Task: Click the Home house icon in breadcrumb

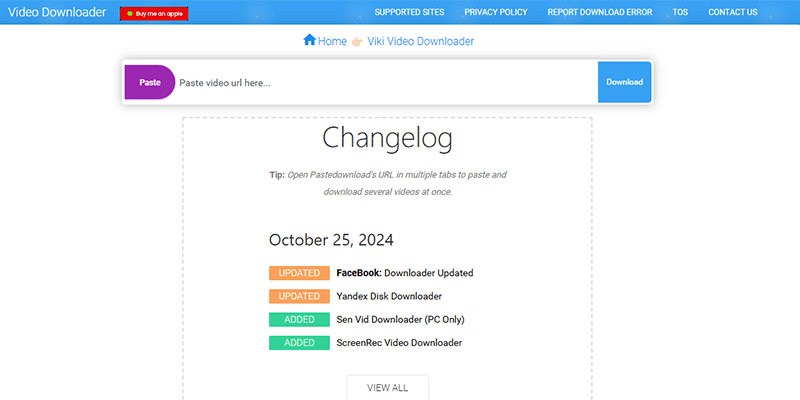Action: pyautogui.click(x=309, y=41)
